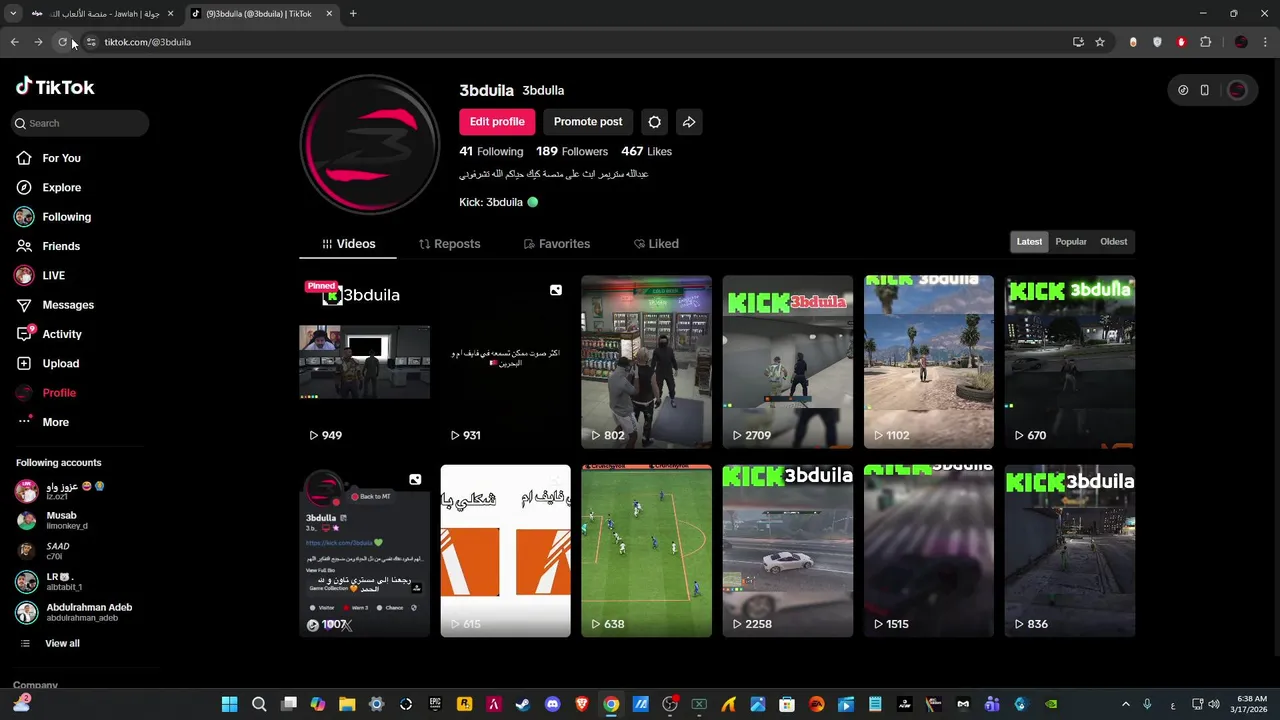Image resolution: width=1280 pixels, height=720 pixels.
Task: Open the video with 2709 views
Action: click(x=788, y=362)
